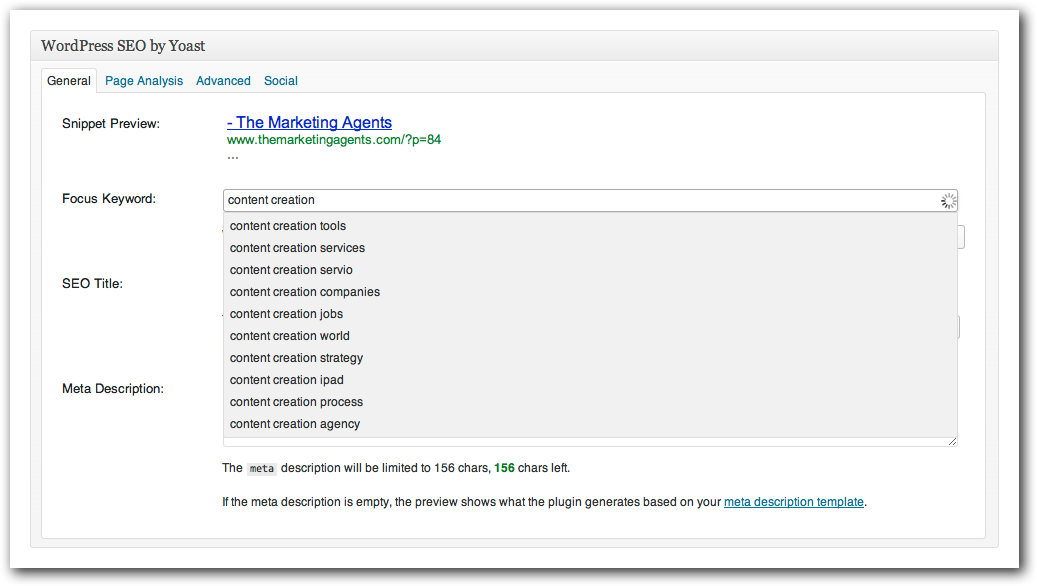The image size is (1037, 586).
Task: Click the loading spinner in Focus Keyword field
Action: 948,201
